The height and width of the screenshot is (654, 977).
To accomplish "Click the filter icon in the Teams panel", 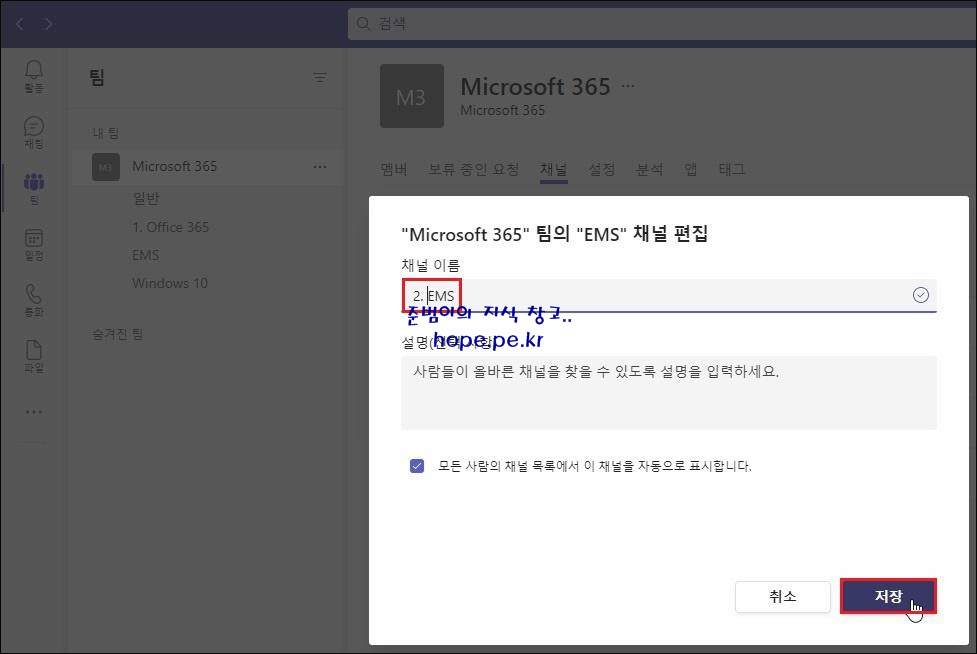I will click(x=320, y=77).
